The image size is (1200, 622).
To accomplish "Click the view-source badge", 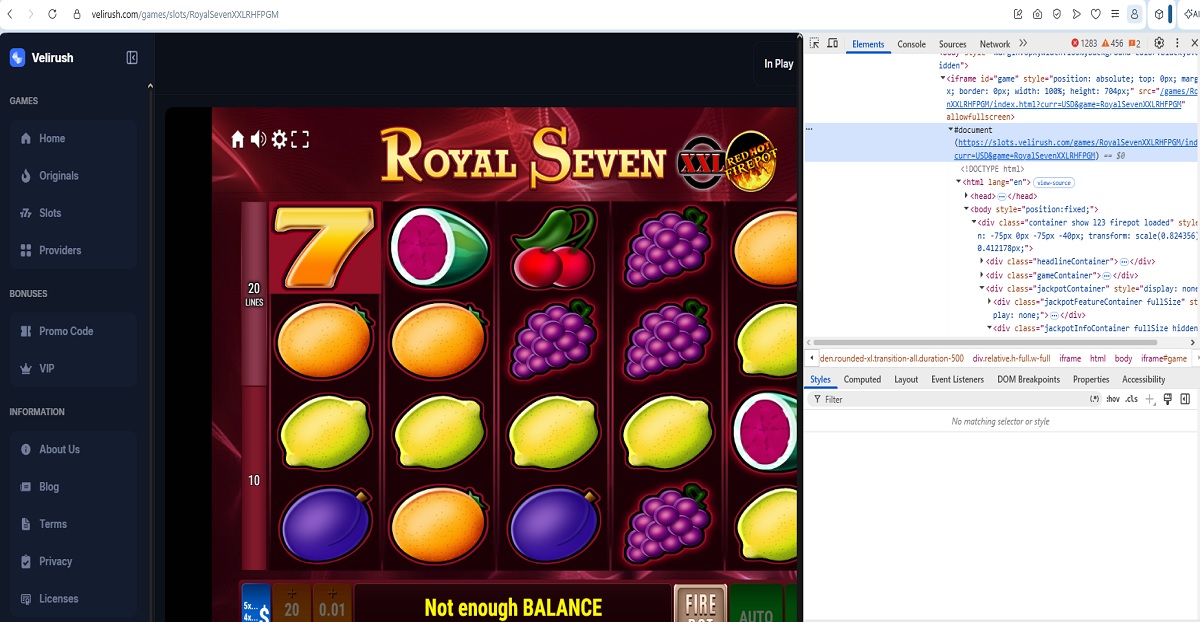I will tap(1054, 183).
